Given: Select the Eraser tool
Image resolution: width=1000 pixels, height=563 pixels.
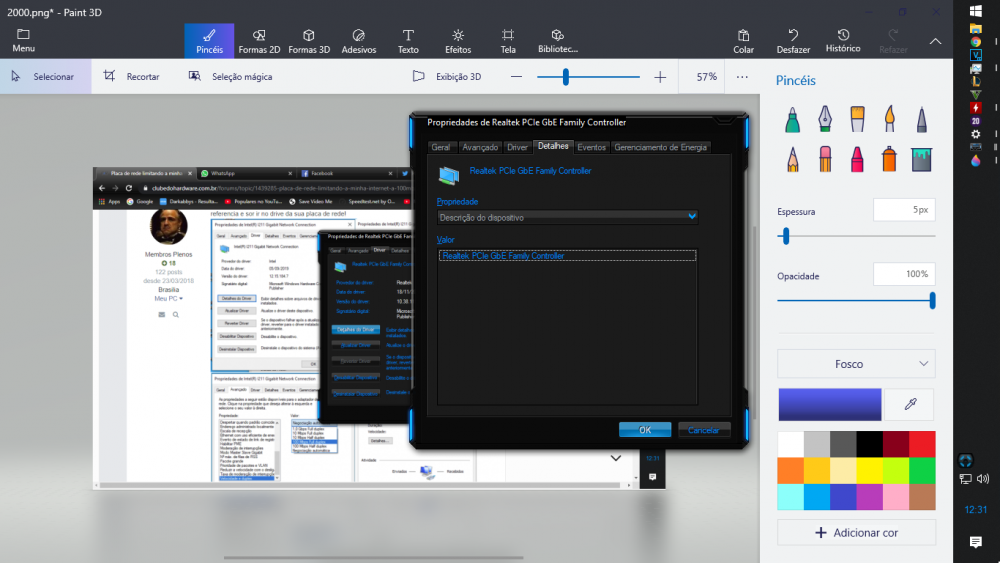Looking at the screenshot, I should 825,159.
